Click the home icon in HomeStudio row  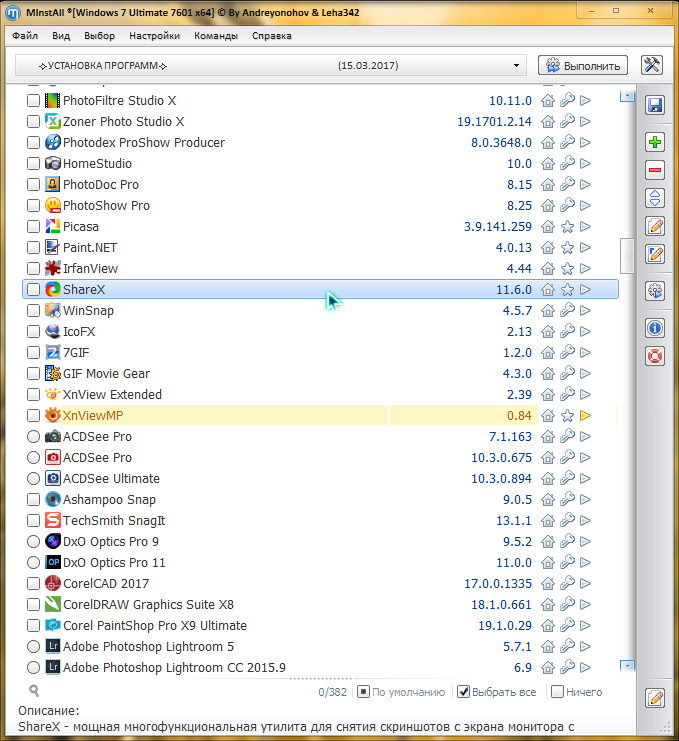click(x=548, y=164)
